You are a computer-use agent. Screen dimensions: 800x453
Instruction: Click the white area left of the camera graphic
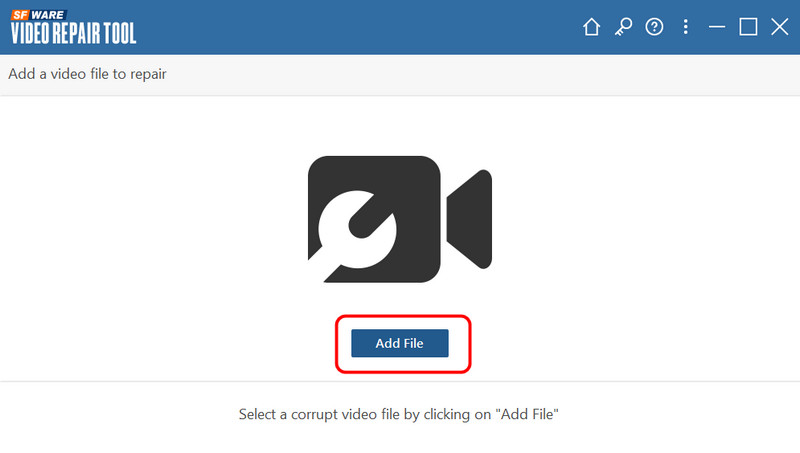click(x=150, y=220)
